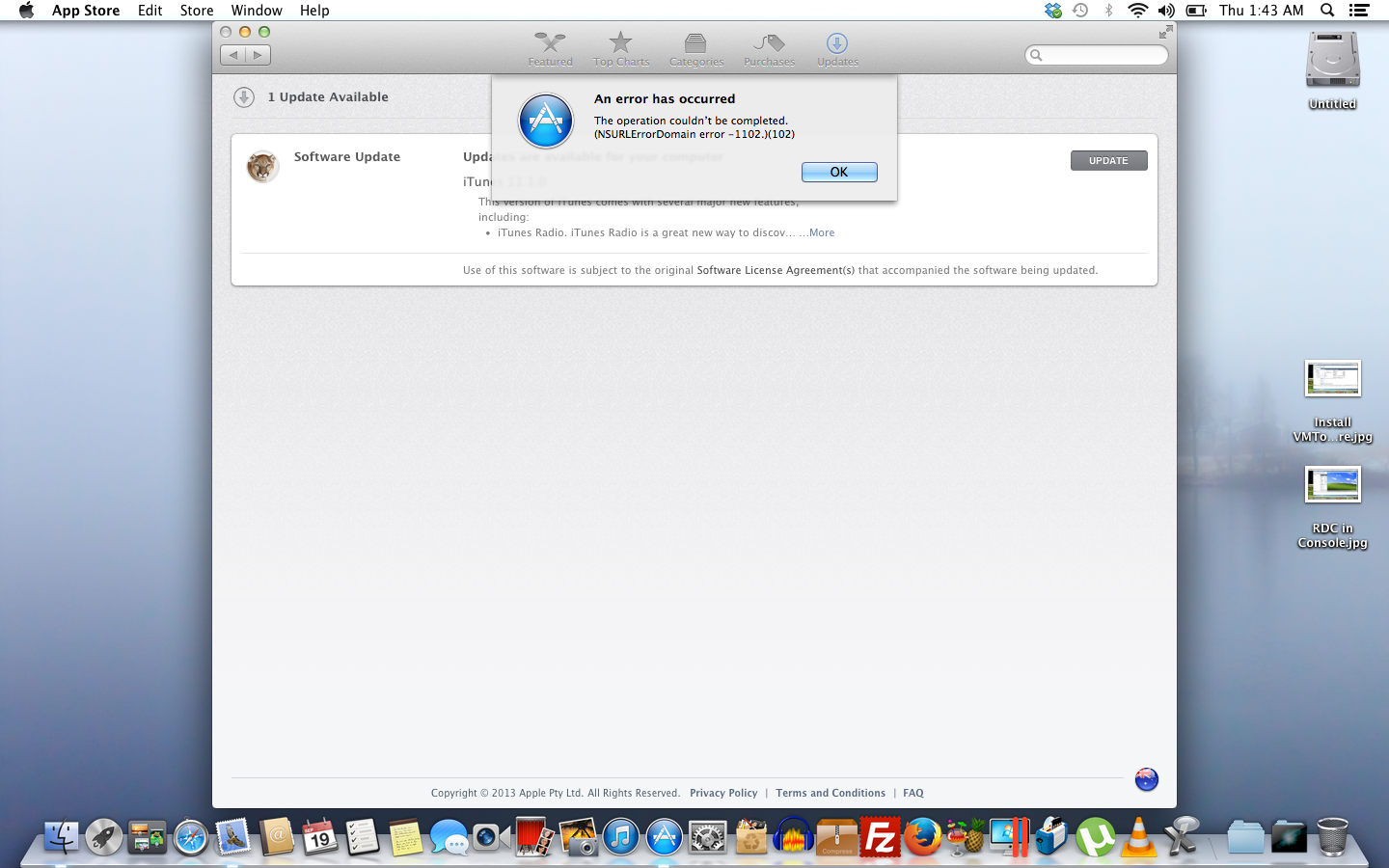
Task: Click the Bluetooth menu bar icon
Action: [x=1108, y=11]
